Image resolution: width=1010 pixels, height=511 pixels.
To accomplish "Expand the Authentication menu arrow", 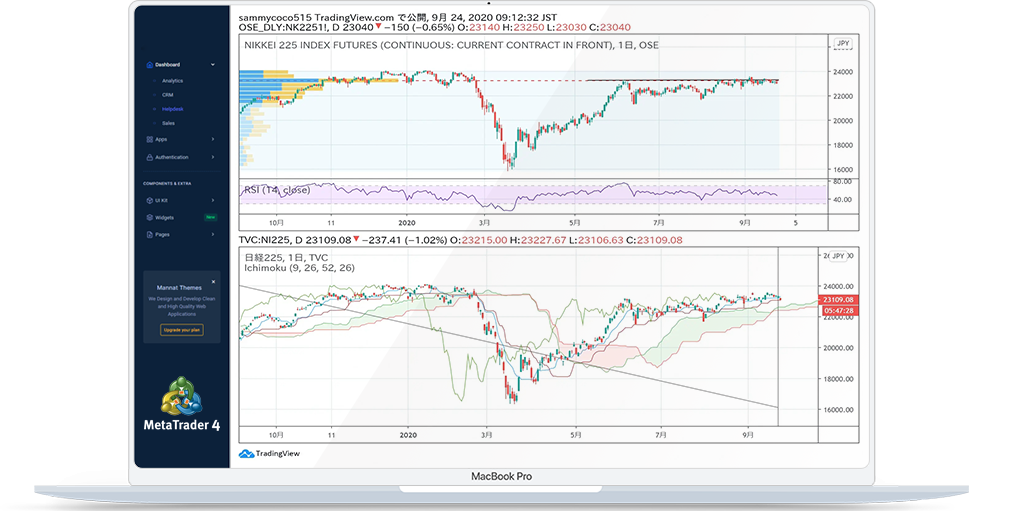I will 213,157.
